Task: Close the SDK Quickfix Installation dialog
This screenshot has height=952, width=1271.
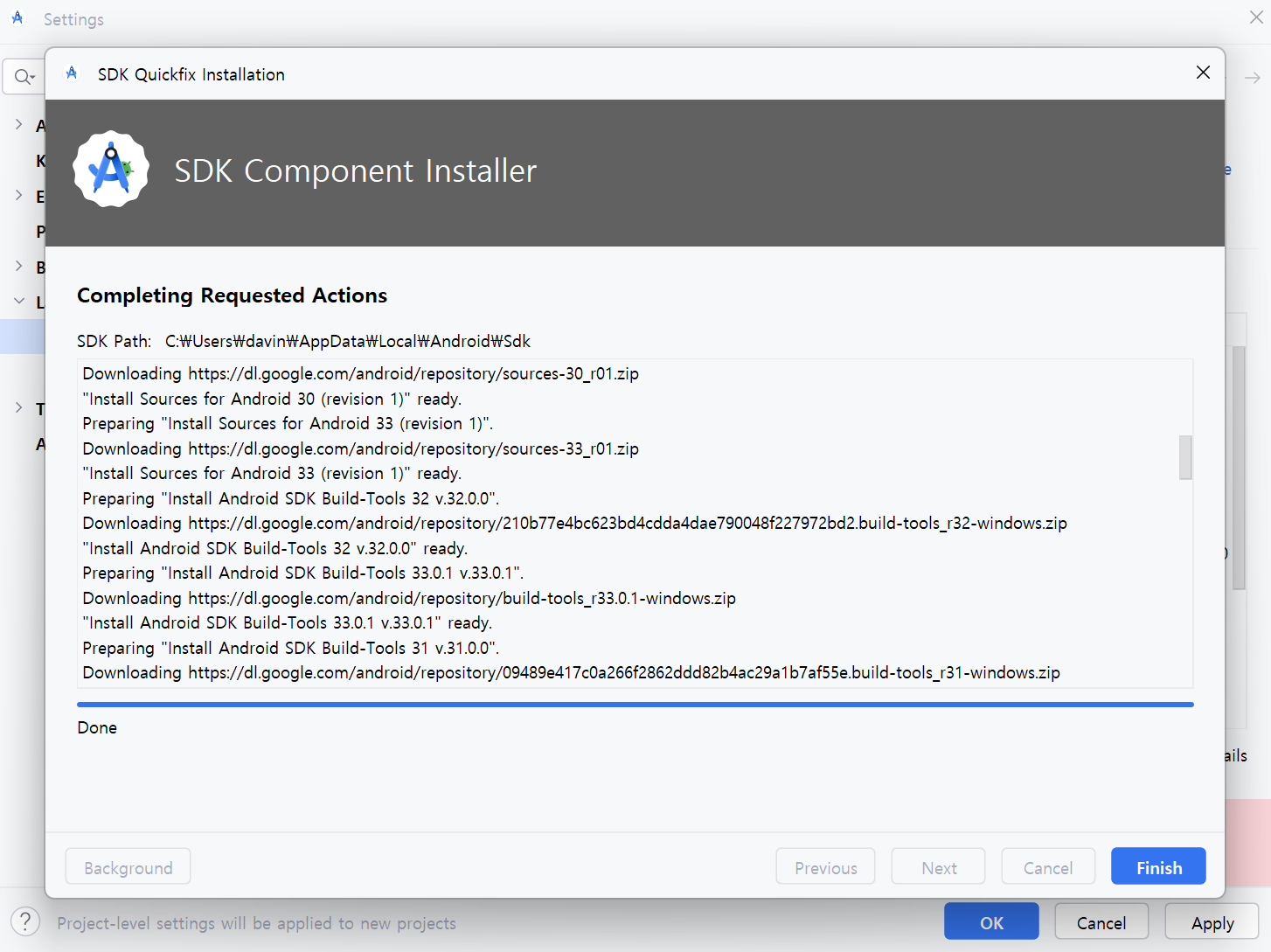Action: (1203, 73)
